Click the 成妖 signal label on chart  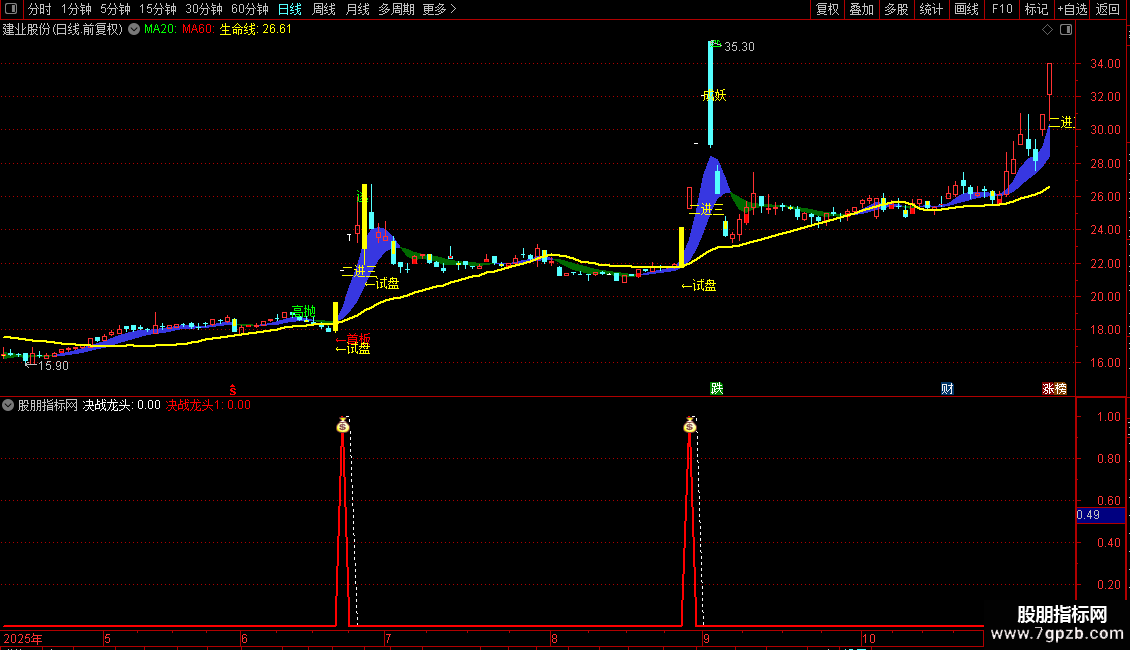(x=714, y=95)
